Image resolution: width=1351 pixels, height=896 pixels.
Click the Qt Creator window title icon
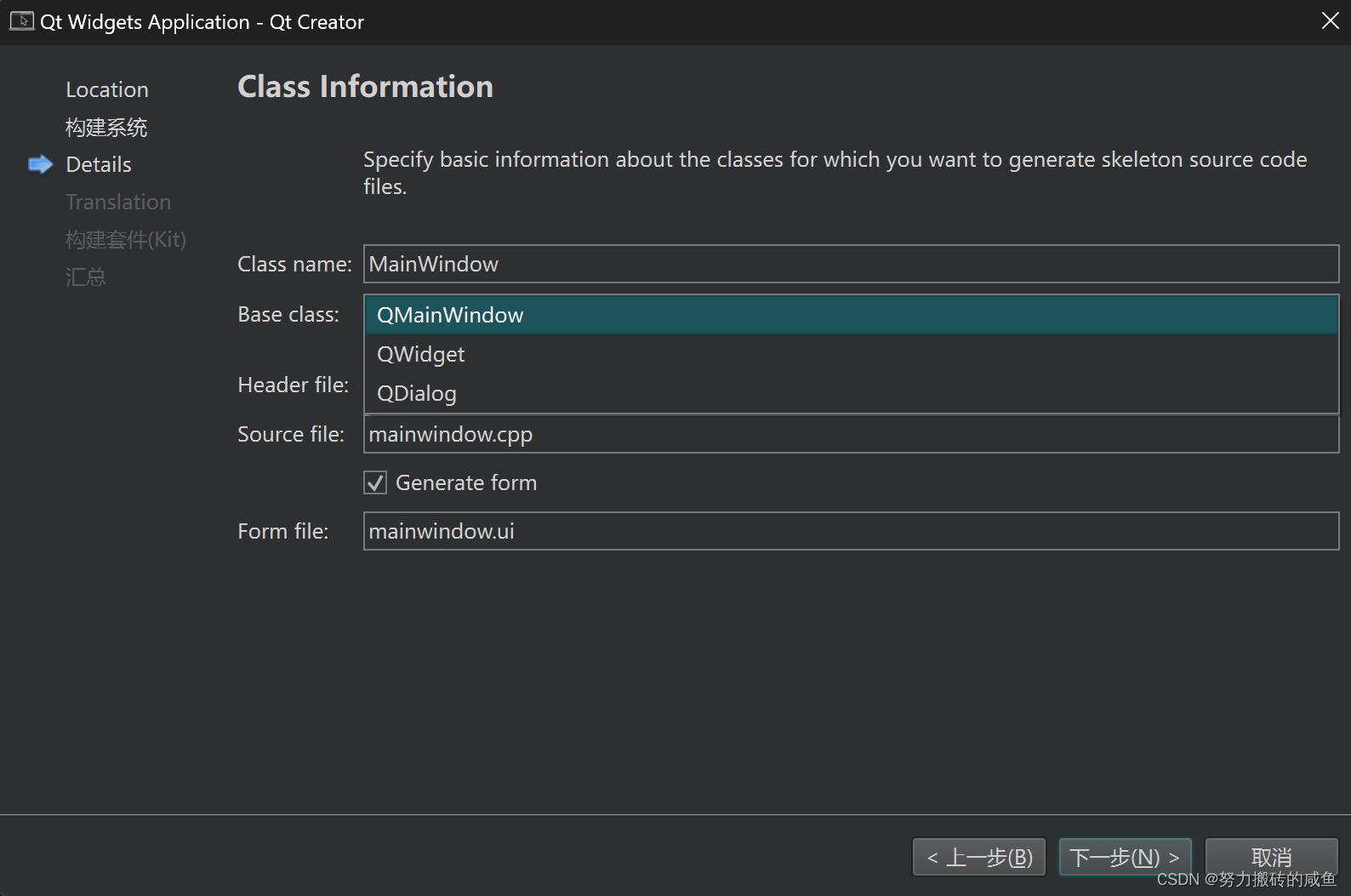[x=22, y=20]
